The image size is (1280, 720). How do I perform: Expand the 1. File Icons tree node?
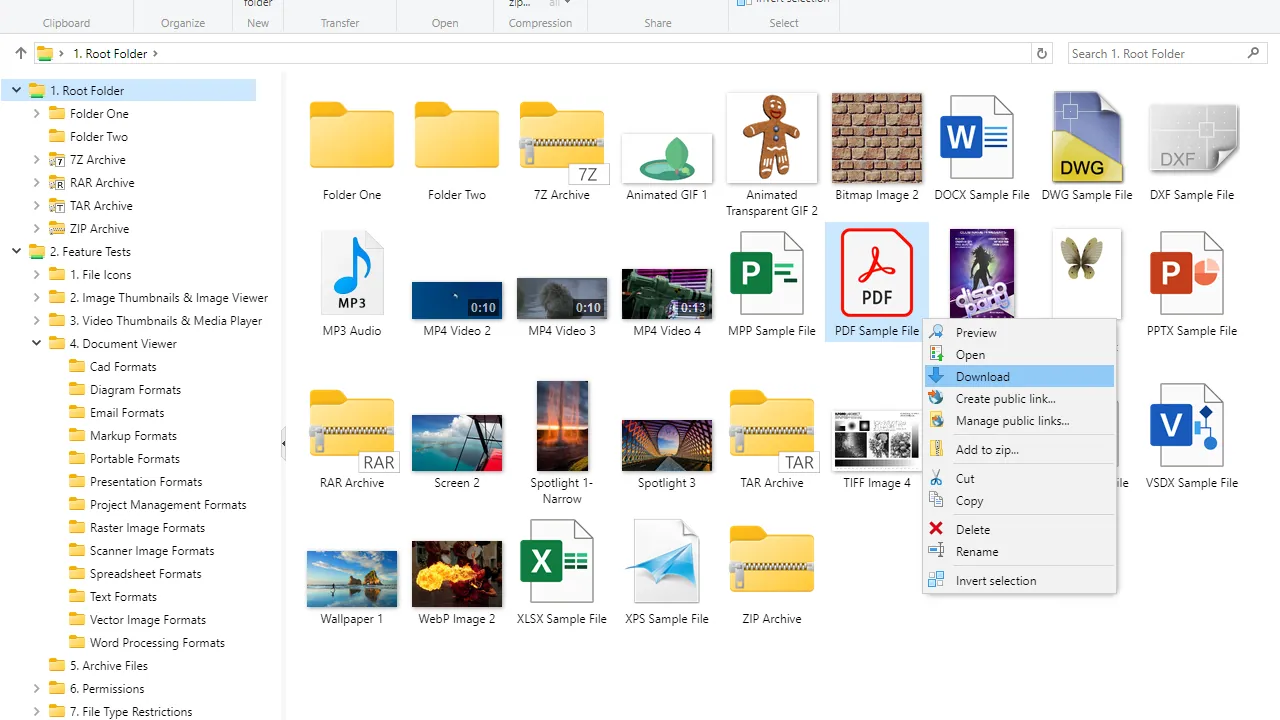coord(36,274)
